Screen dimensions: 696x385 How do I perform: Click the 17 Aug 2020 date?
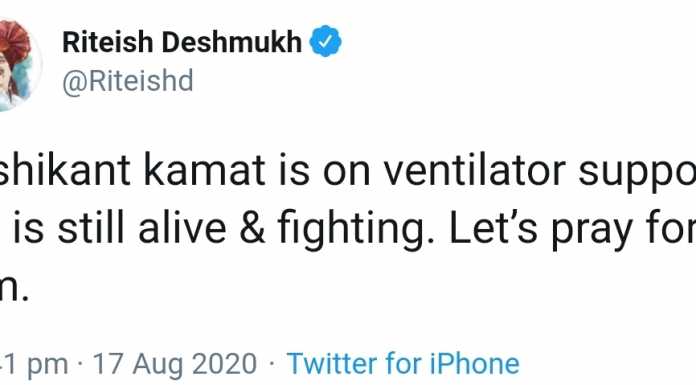(x=174, y=364)
